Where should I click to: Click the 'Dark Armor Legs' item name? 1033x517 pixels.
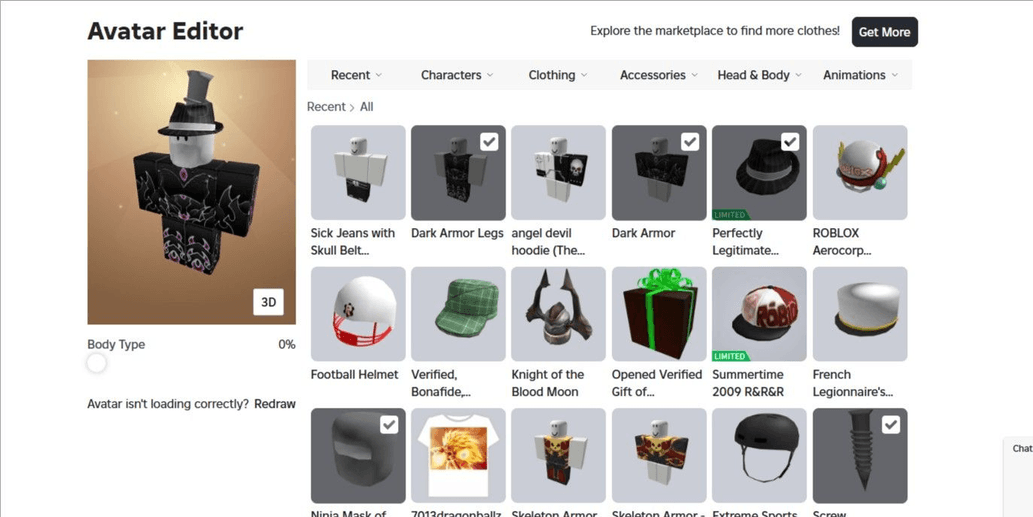(457, 233)
